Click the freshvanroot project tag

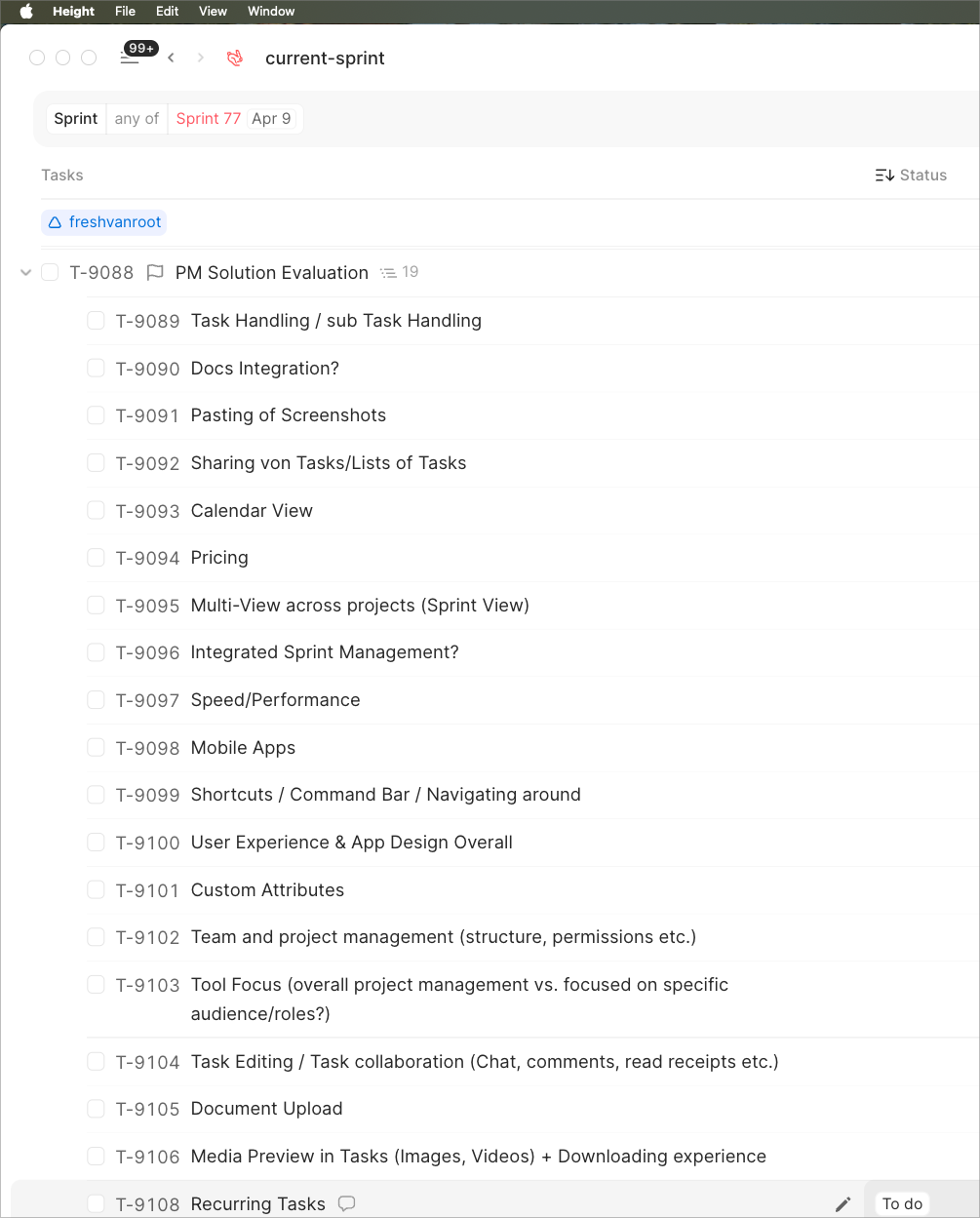click(x=103, y=222)
